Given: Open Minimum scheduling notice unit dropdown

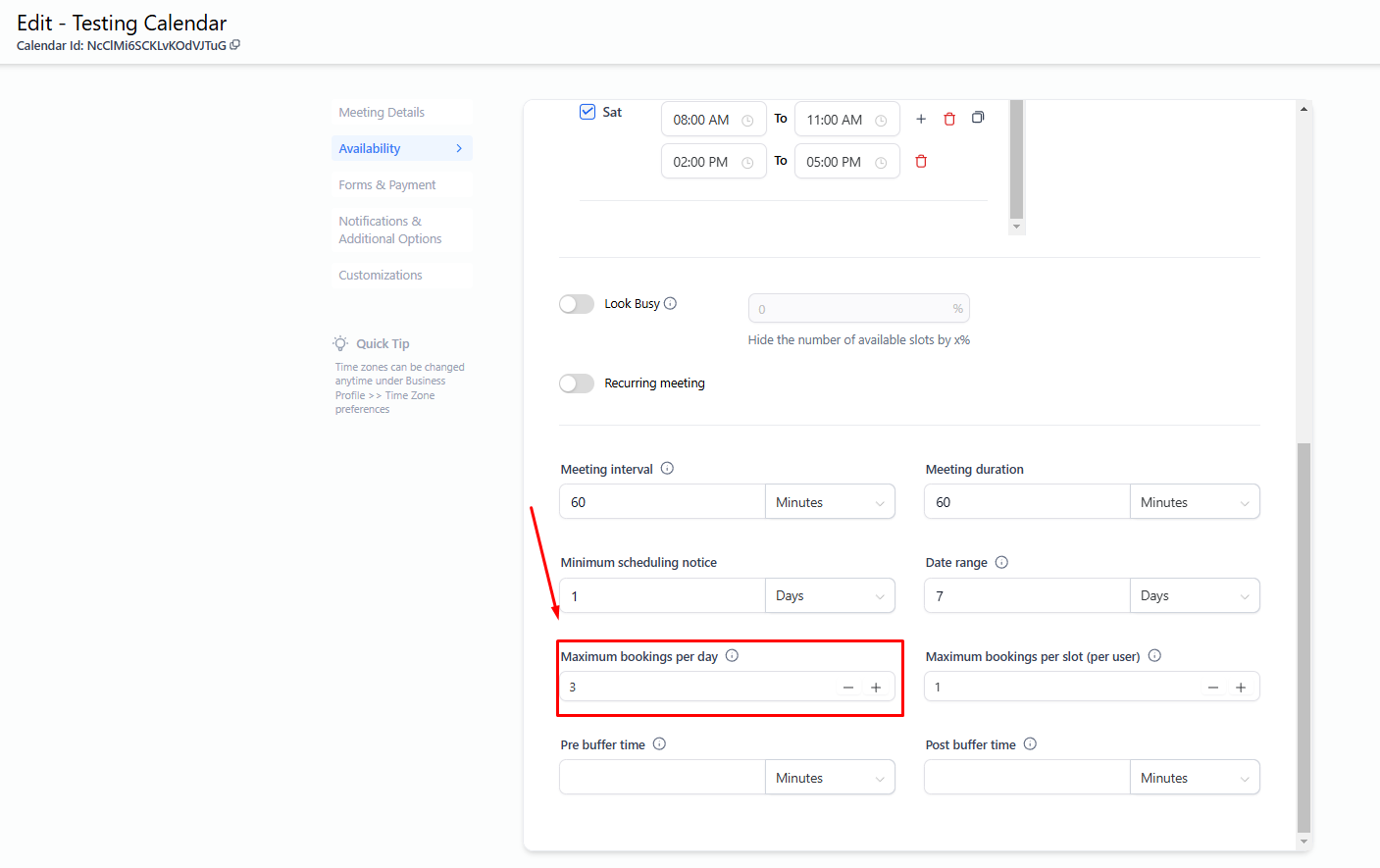Looking at the screenshot, I should point(830,596).
